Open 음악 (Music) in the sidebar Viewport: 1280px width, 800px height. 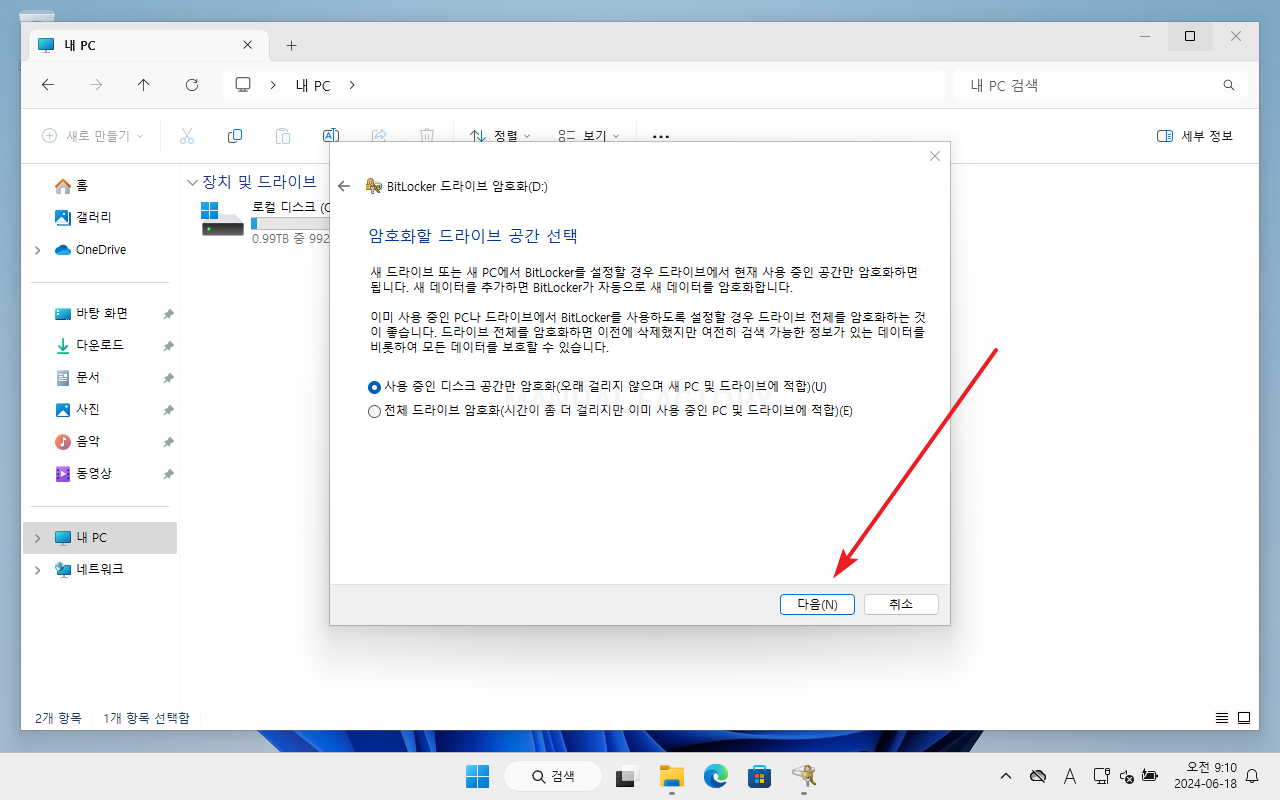click(x=99, y=441)
